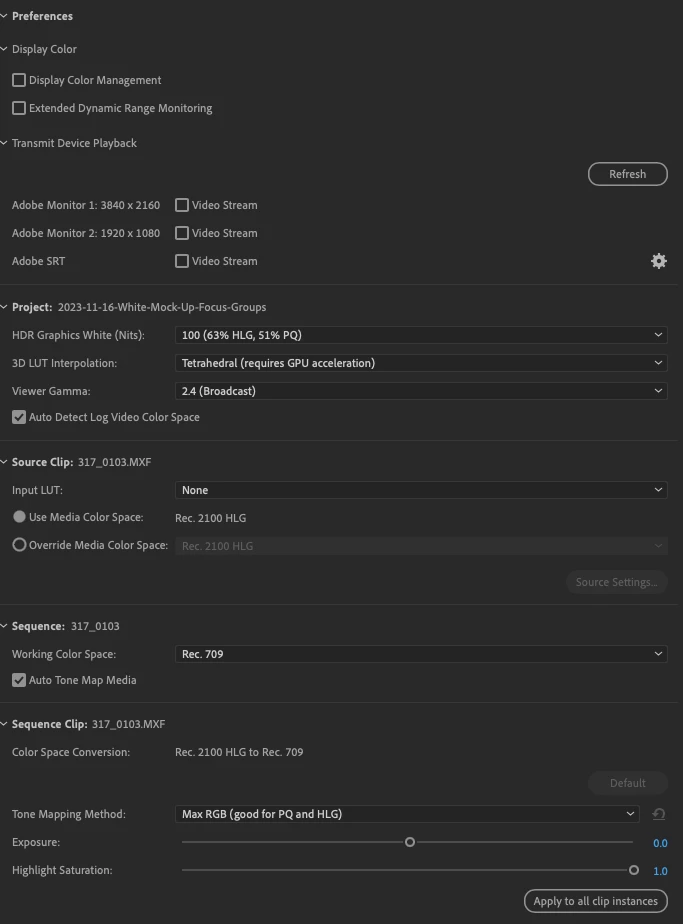Disable Auto Tone Map Media

point(19,680)
